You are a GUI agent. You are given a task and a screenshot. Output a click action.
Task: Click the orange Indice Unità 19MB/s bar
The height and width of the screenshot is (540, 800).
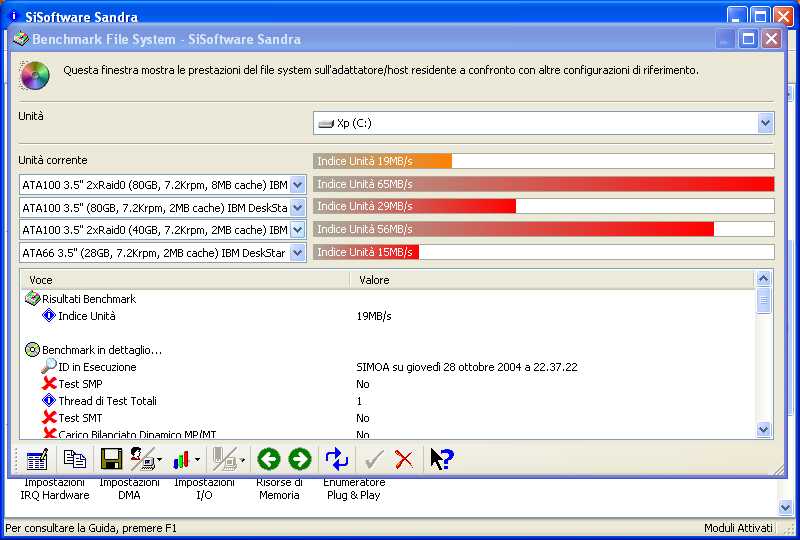click(x=383, y=161)
